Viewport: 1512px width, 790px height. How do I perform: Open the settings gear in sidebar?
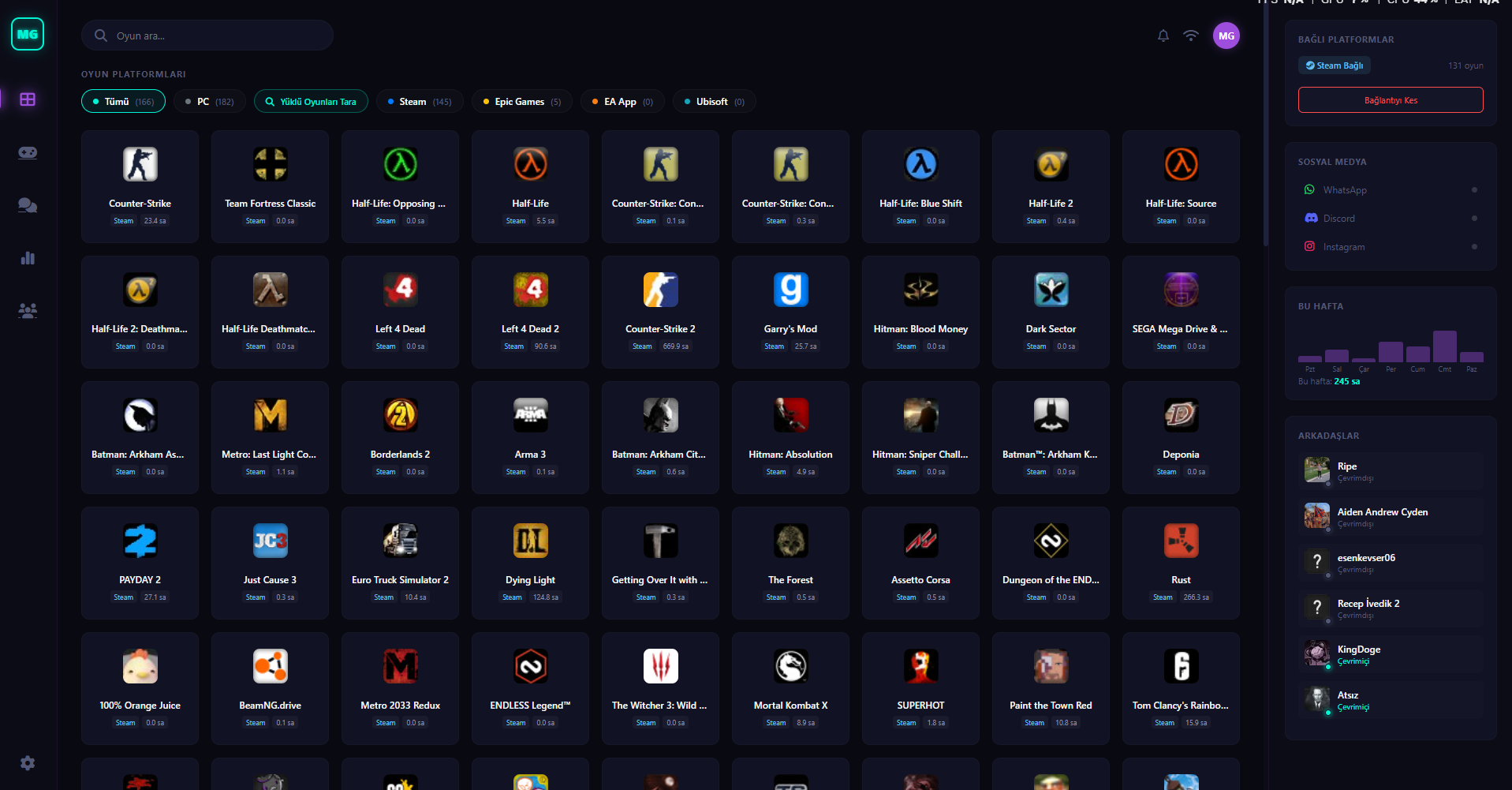click(x=28, y=763)
